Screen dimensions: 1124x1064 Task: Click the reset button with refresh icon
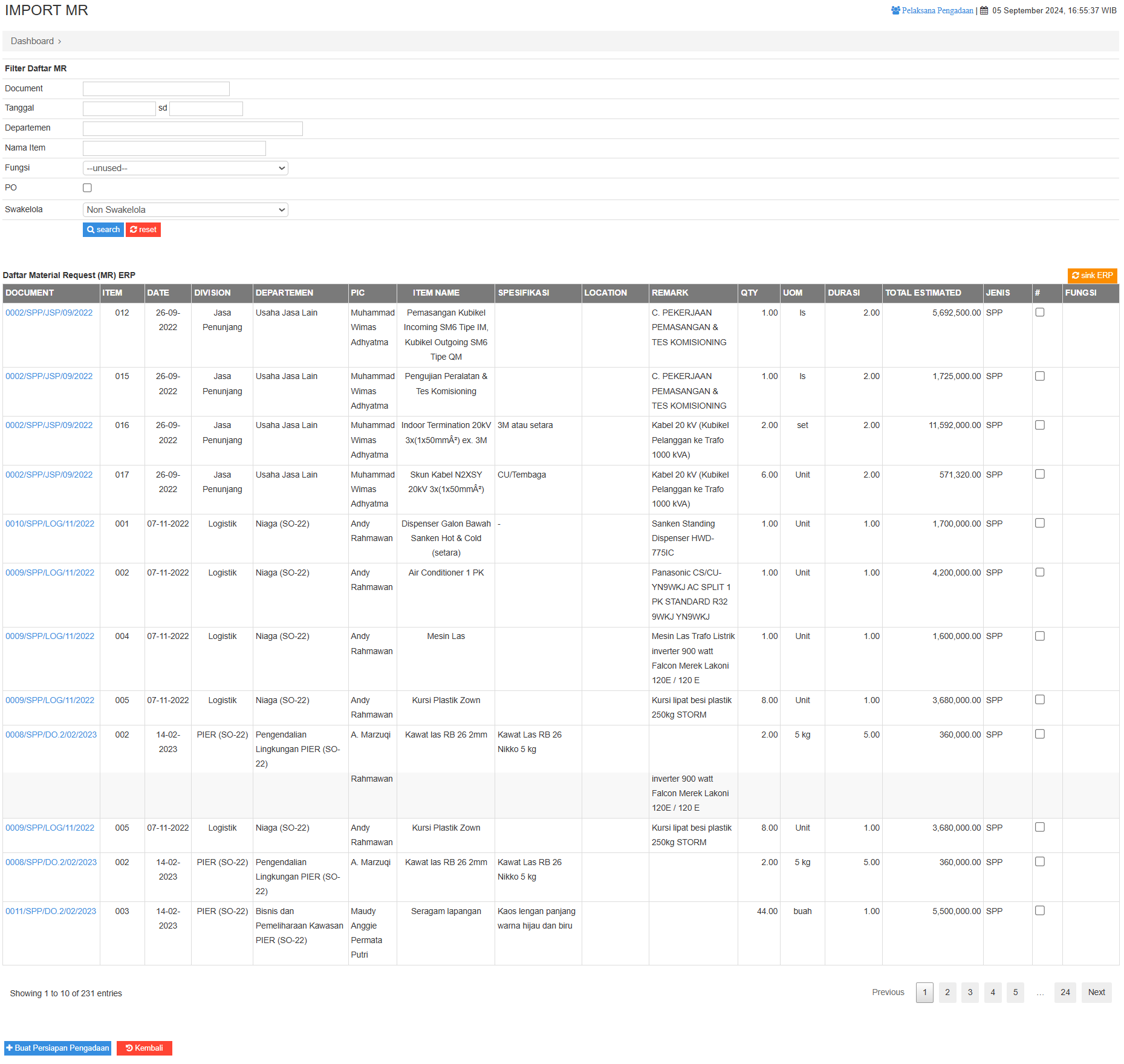143,230
